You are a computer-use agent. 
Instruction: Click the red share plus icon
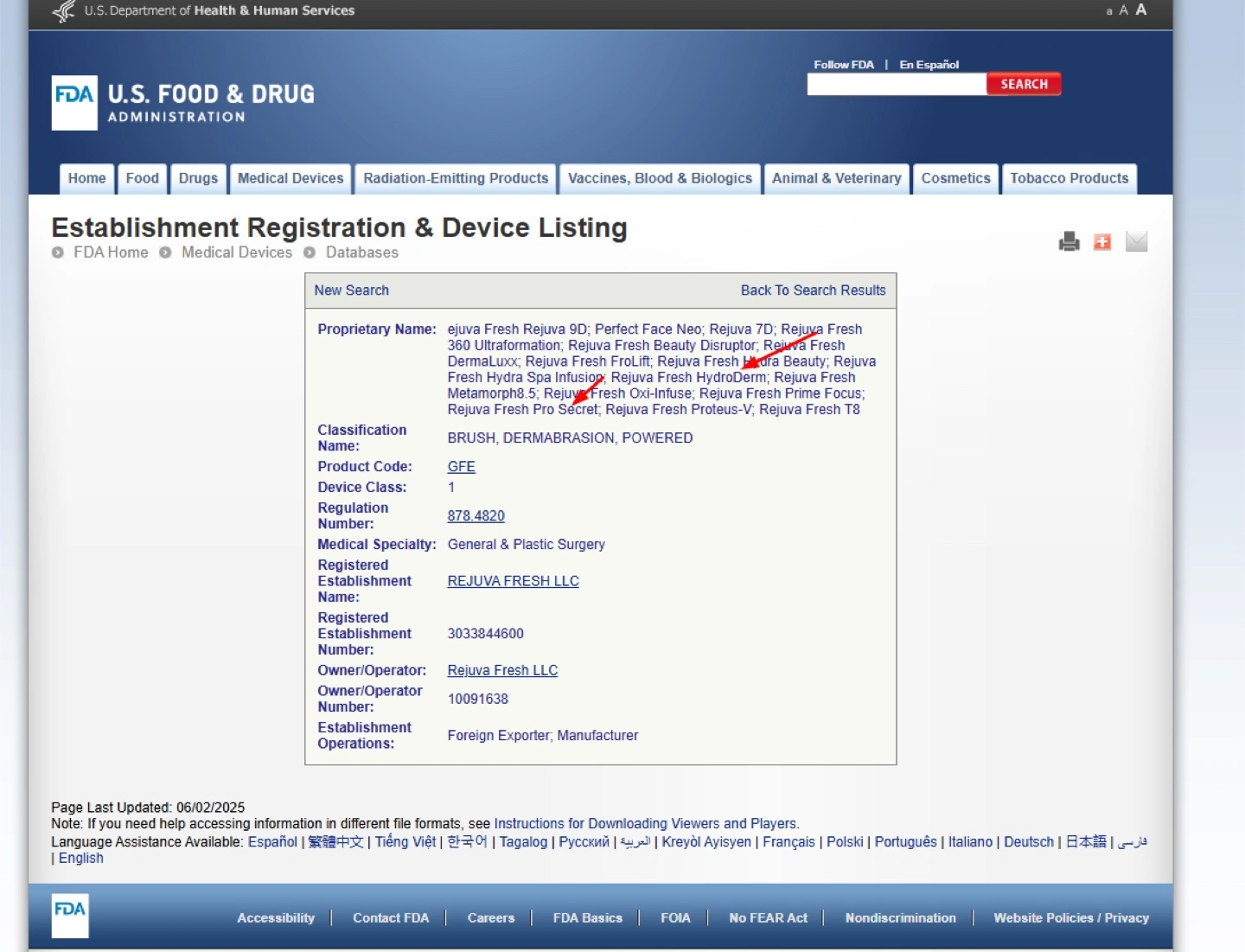(1102, 242)
